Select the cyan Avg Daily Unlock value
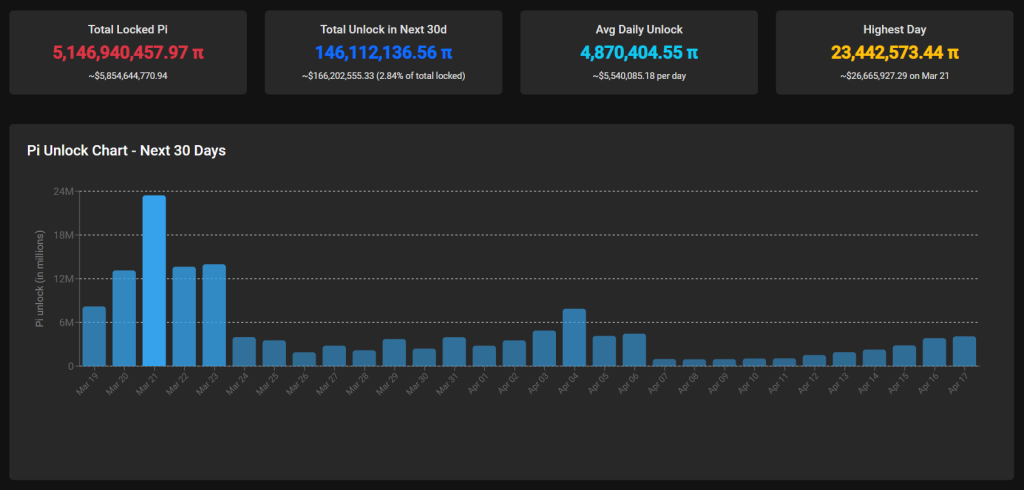 pos(639,52)
